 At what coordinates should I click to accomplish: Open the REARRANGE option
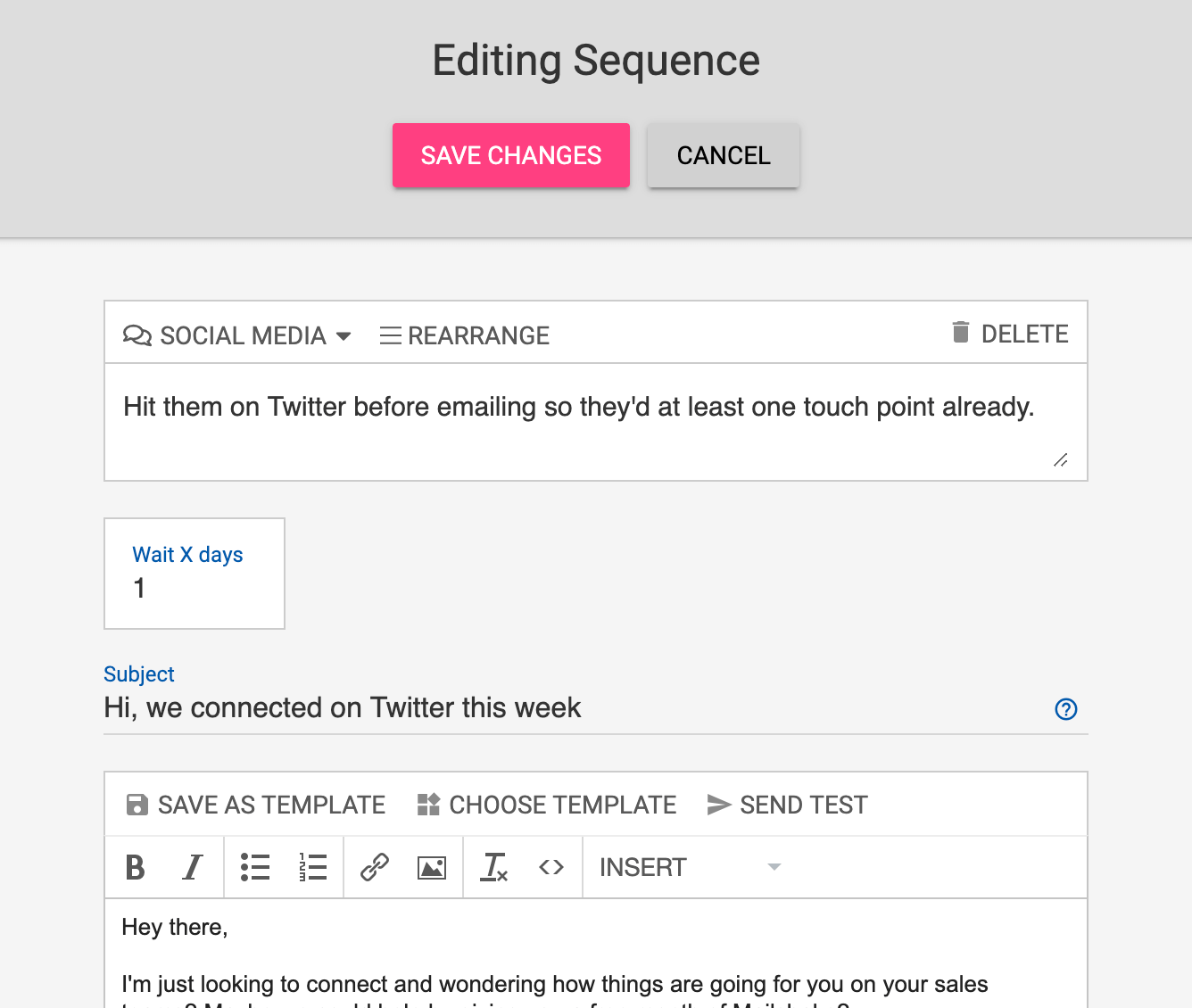pos(463,335)
